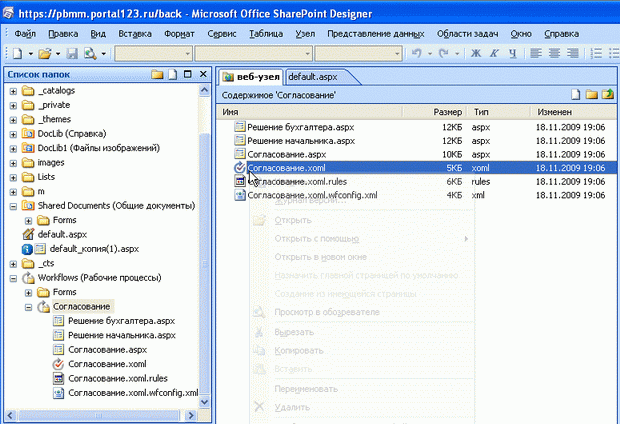Screen dimensions: 620x424
Task: Sort files by the Размер column header
Action: pos(447,112)
